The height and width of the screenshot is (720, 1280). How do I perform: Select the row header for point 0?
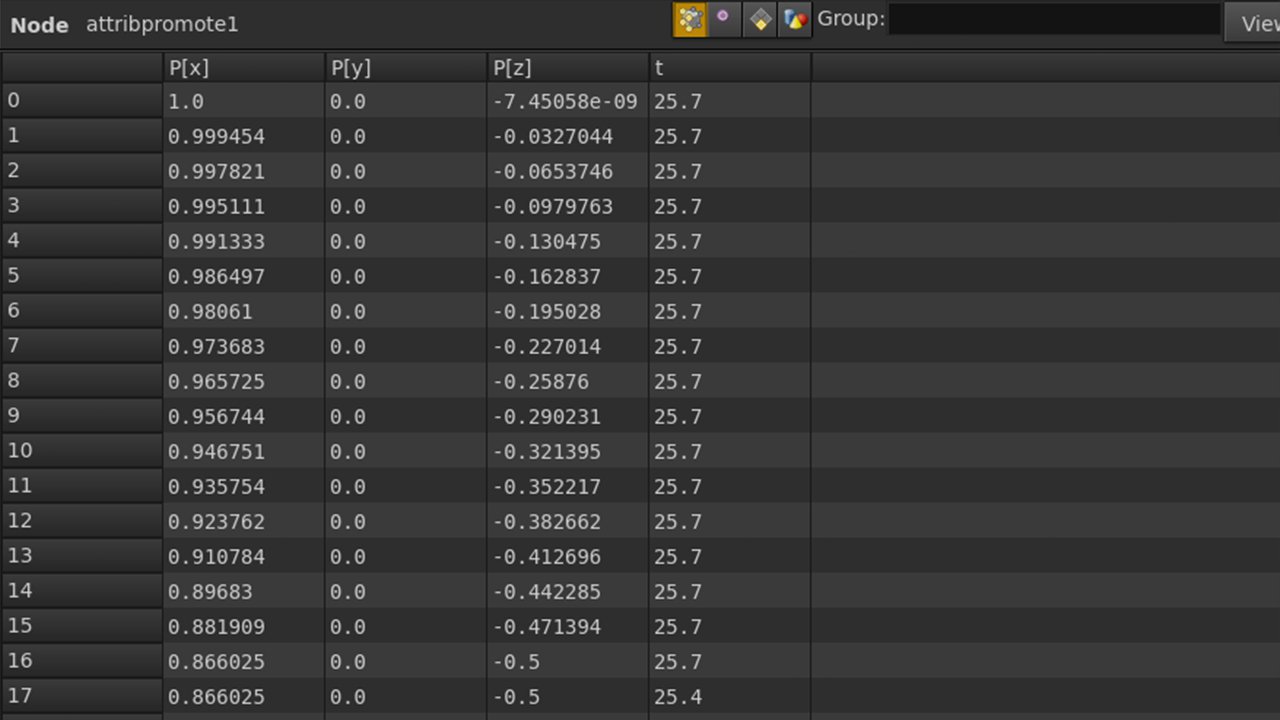tap(81, 100)
